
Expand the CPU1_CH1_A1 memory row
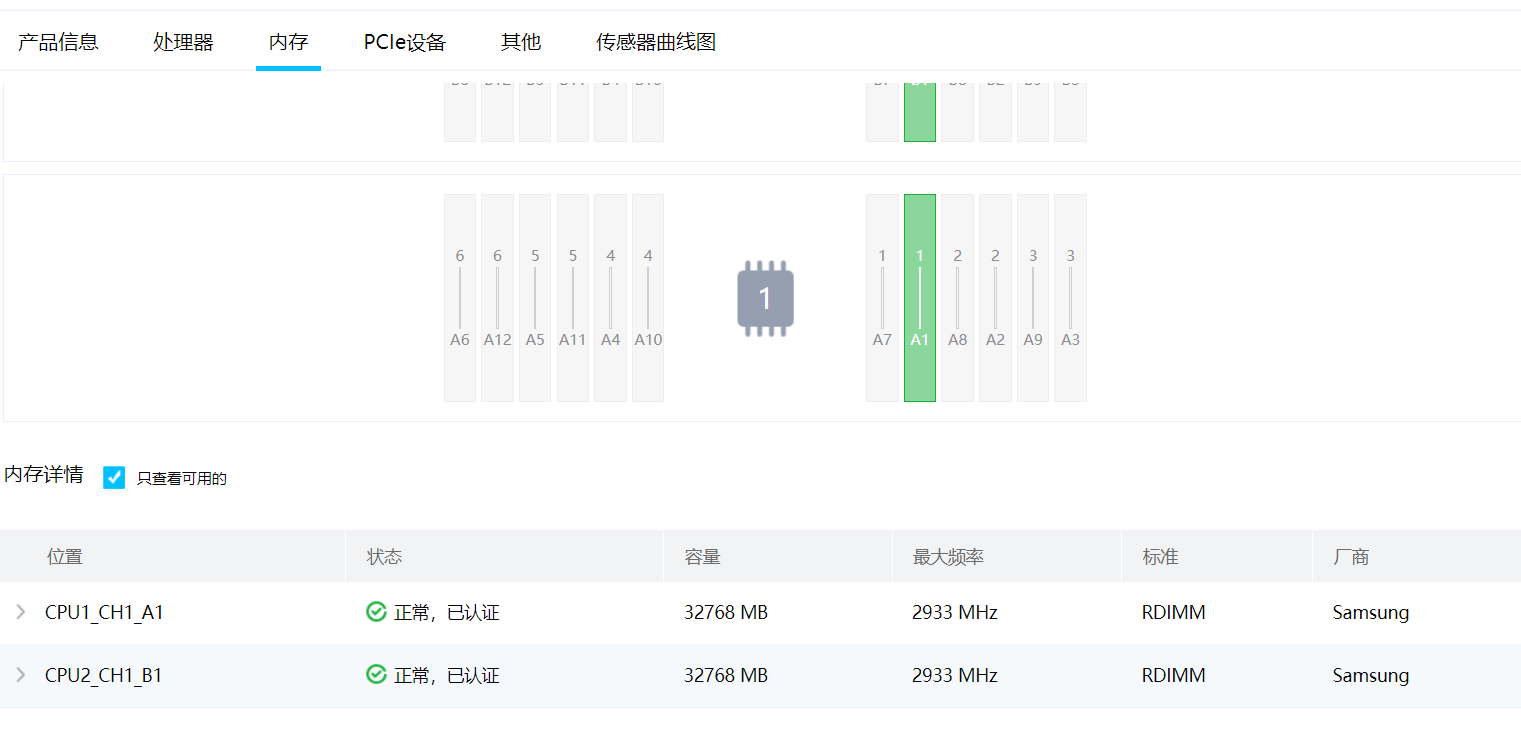click(21, 612)
